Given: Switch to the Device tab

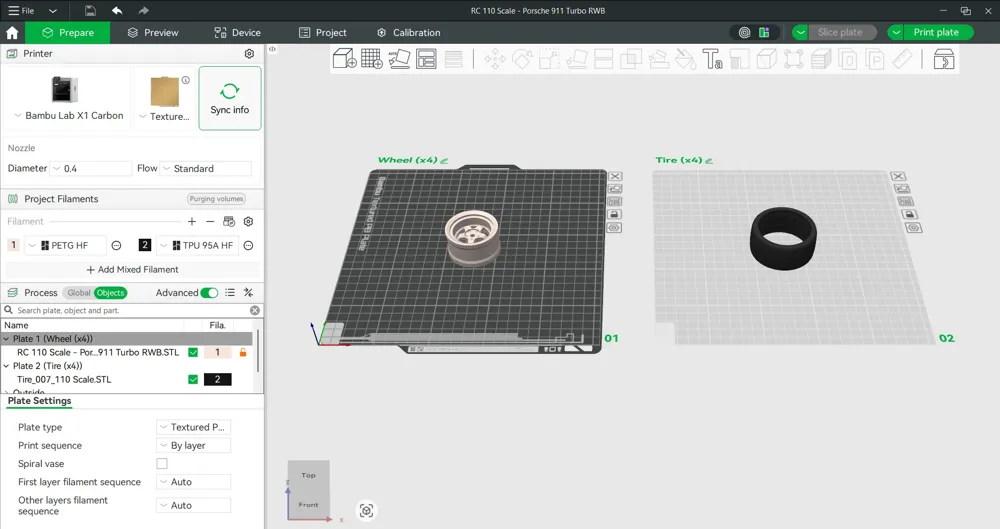Looking at the screenshot, I should point(238,33).
